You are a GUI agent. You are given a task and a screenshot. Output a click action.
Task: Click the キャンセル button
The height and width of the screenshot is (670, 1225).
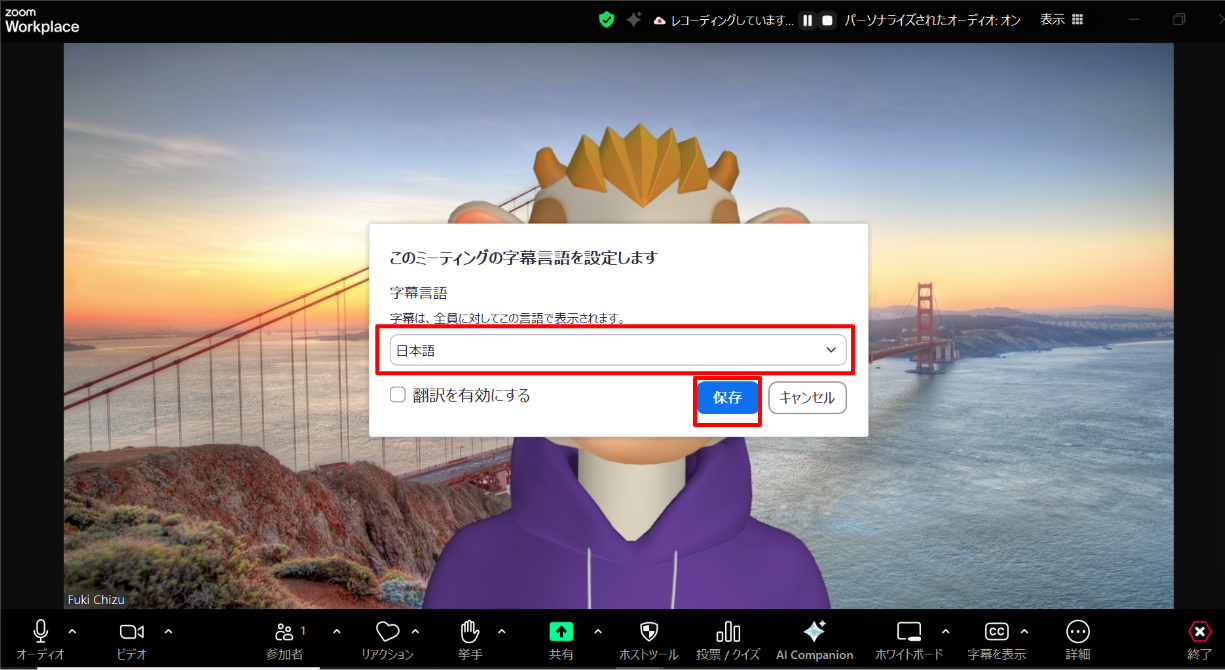(807, 398)
